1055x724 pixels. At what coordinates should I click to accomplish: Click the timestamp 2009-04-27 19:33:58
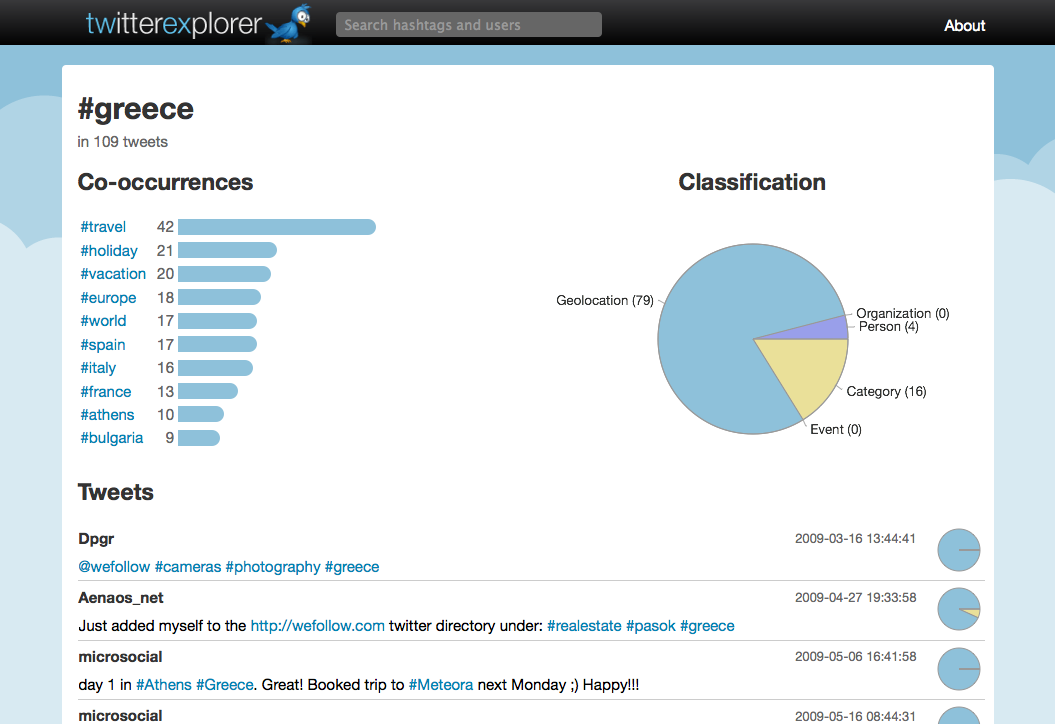click(x=855, y=598)
